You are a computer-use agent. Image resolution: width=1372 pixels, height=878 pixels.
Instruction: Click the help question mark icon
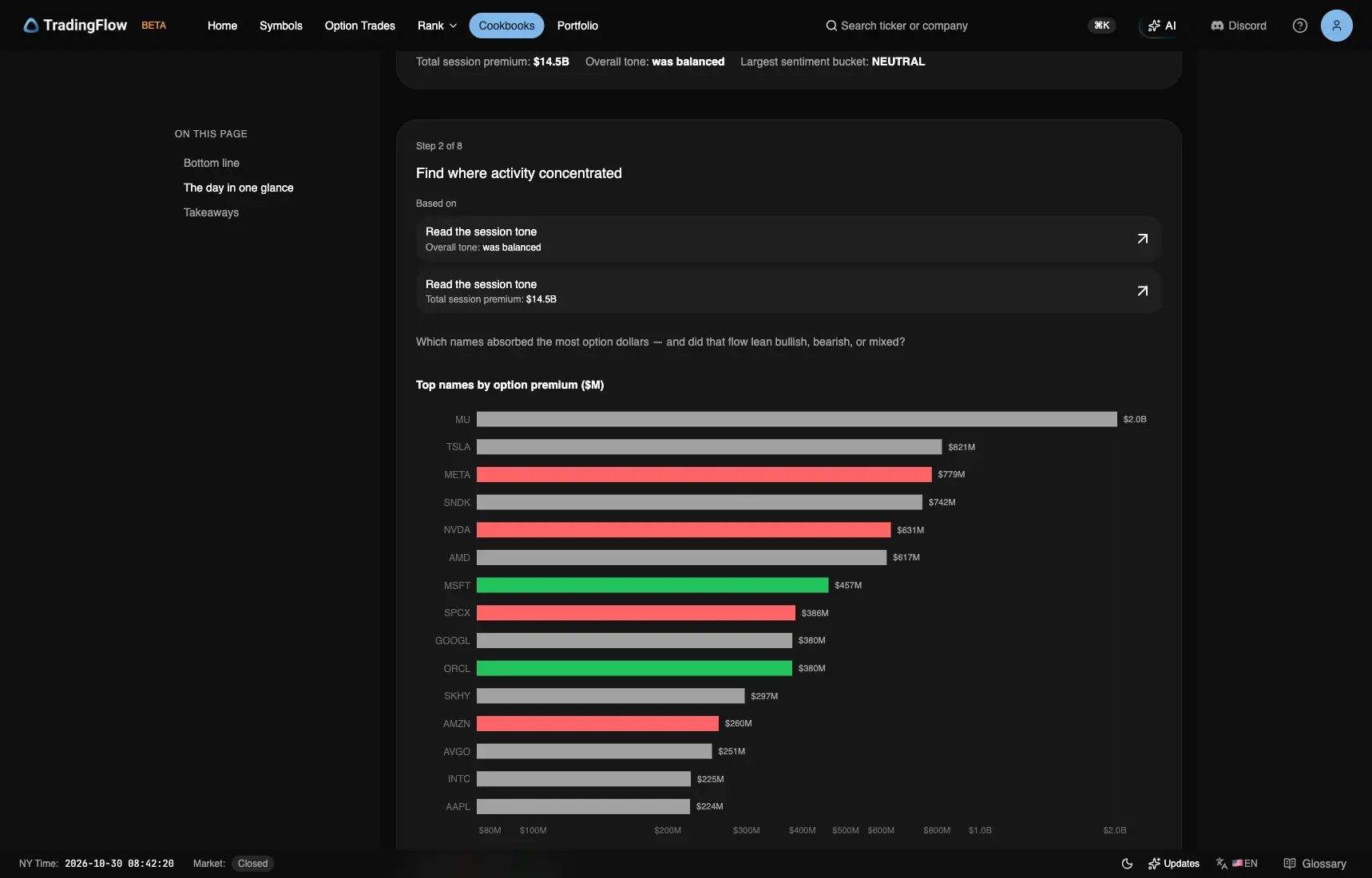pos(1300,26)
